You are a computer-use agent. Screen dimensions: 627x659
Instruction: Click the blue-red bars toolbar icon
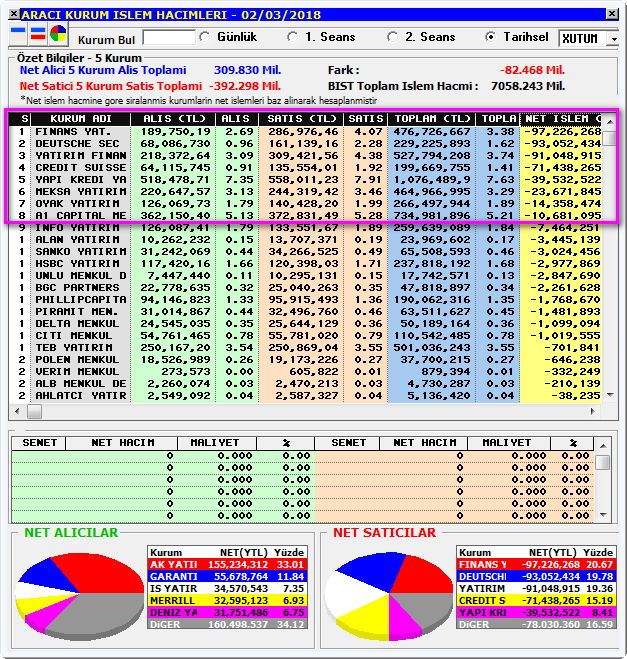[38, 34]
